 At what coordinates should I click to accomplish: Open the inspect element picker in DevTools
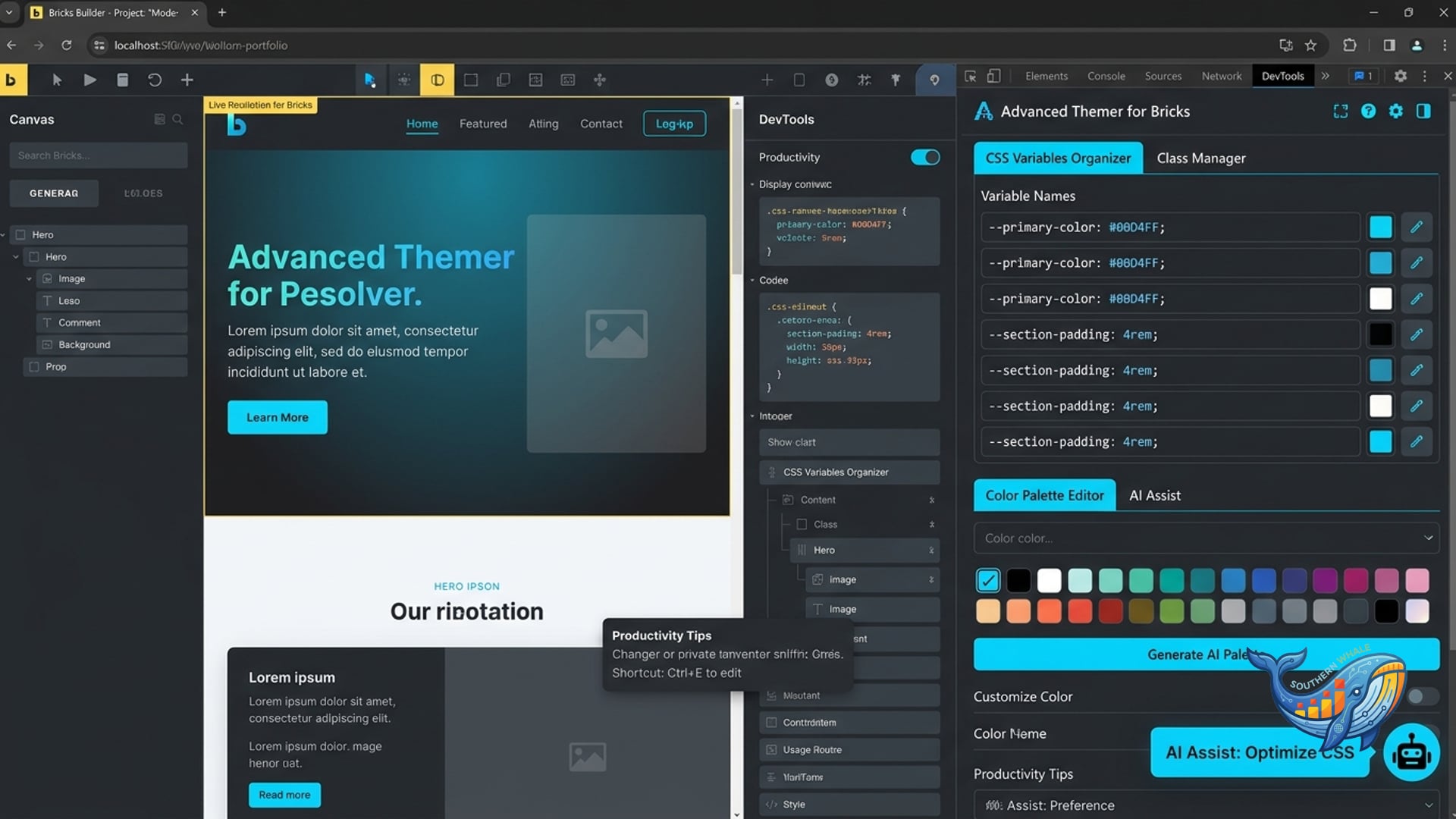pos(971,76)
